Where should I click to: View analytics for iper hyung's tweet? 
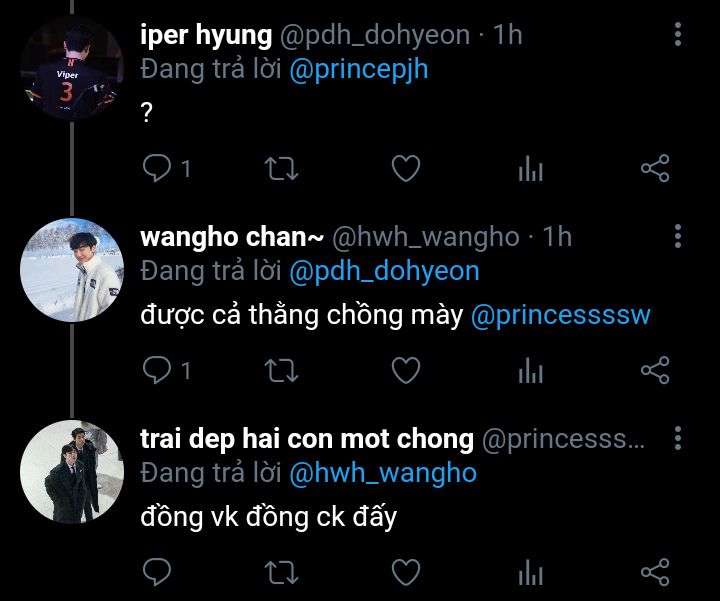530,168
